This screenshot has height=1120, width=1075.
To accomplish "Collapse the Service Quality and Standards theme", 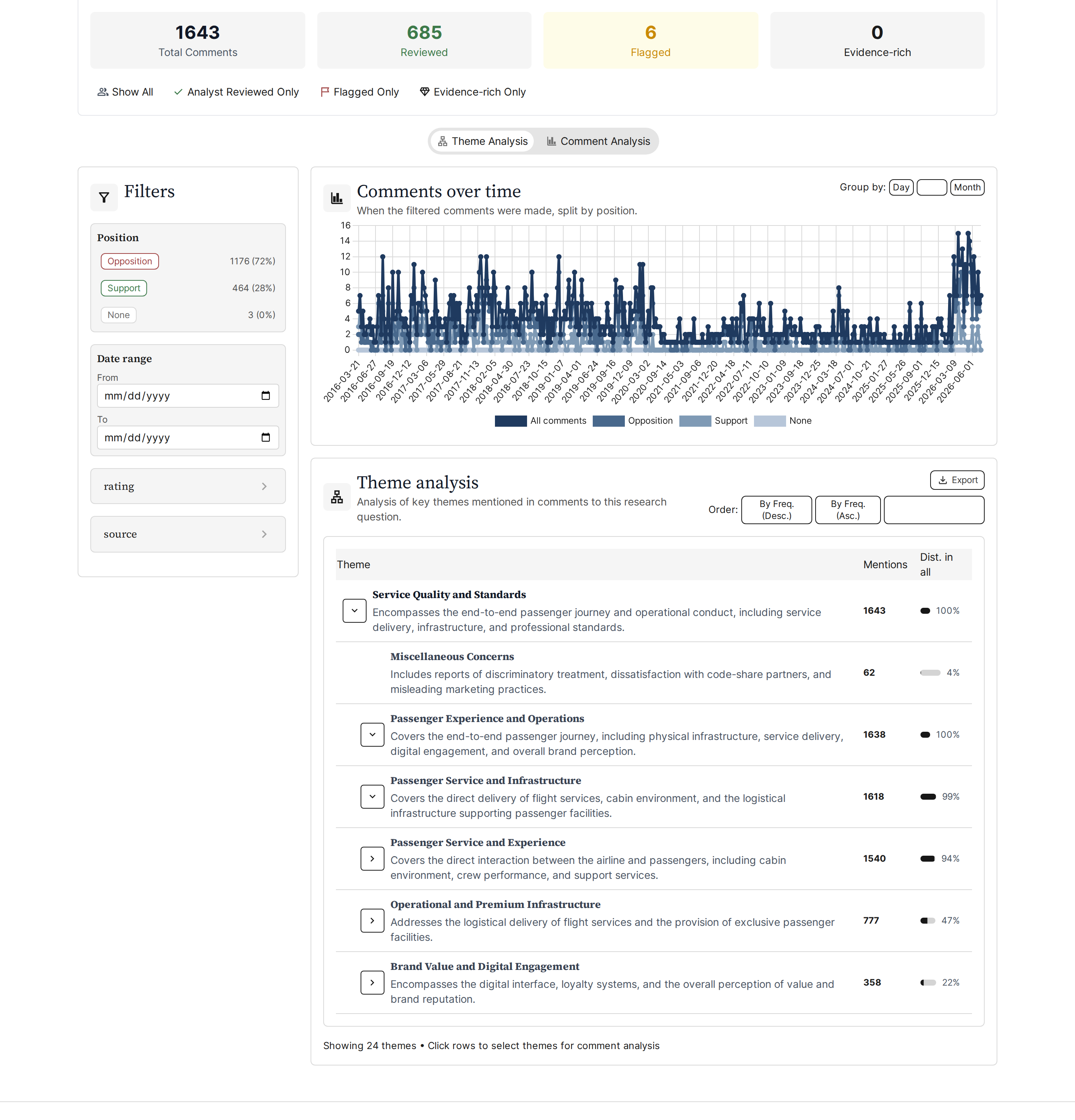I will click(x=354, y=611).
